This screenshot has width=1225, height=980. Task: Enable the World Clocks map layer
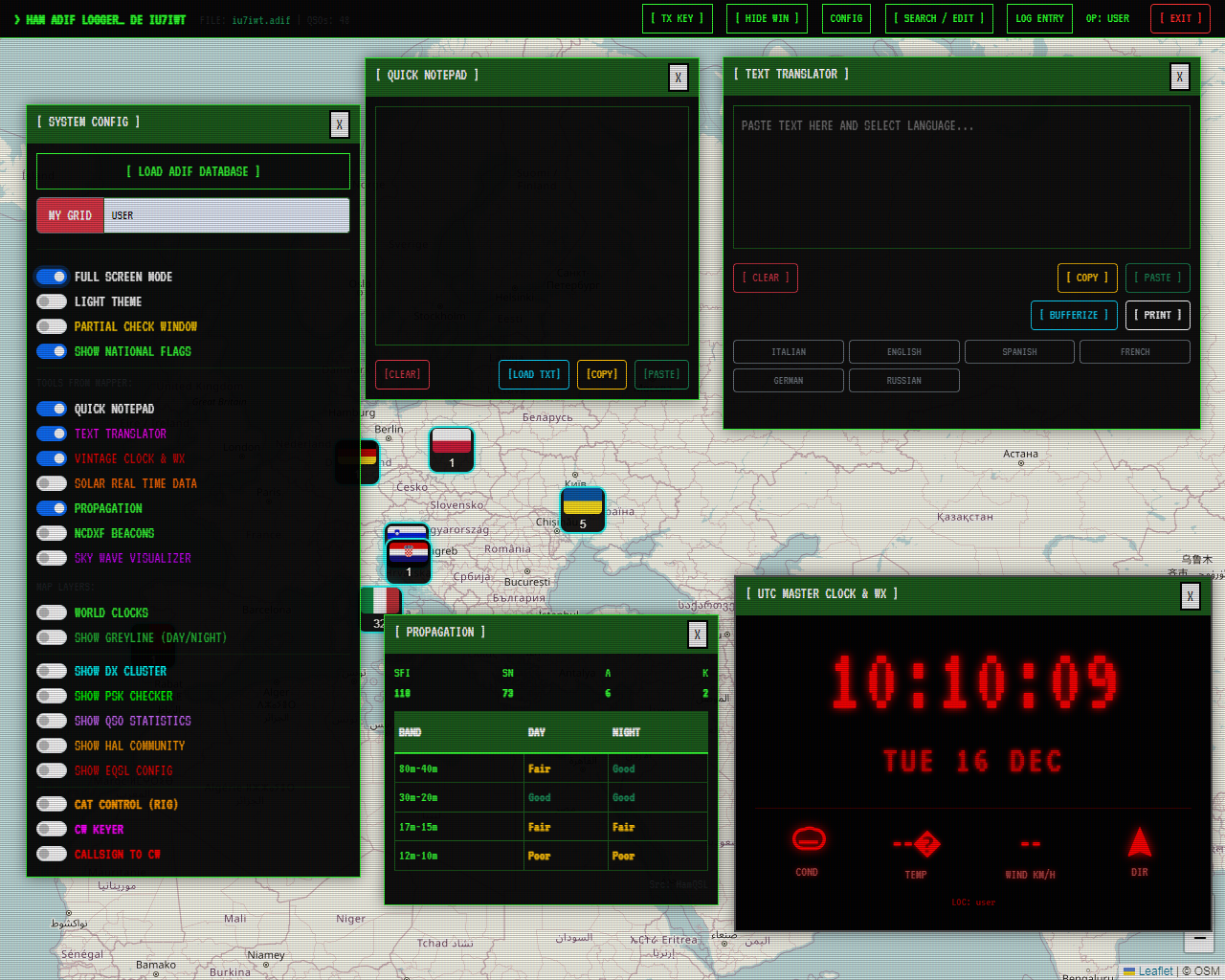[52, 612]
